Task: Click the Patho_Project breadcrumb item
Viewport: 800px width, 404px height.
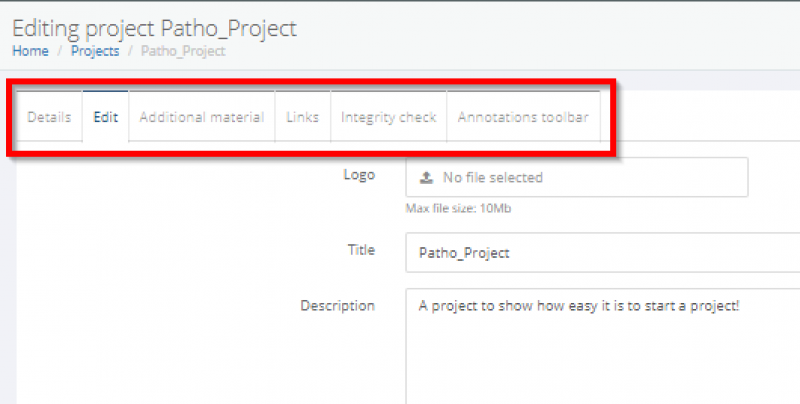Action: pos(183,51)
